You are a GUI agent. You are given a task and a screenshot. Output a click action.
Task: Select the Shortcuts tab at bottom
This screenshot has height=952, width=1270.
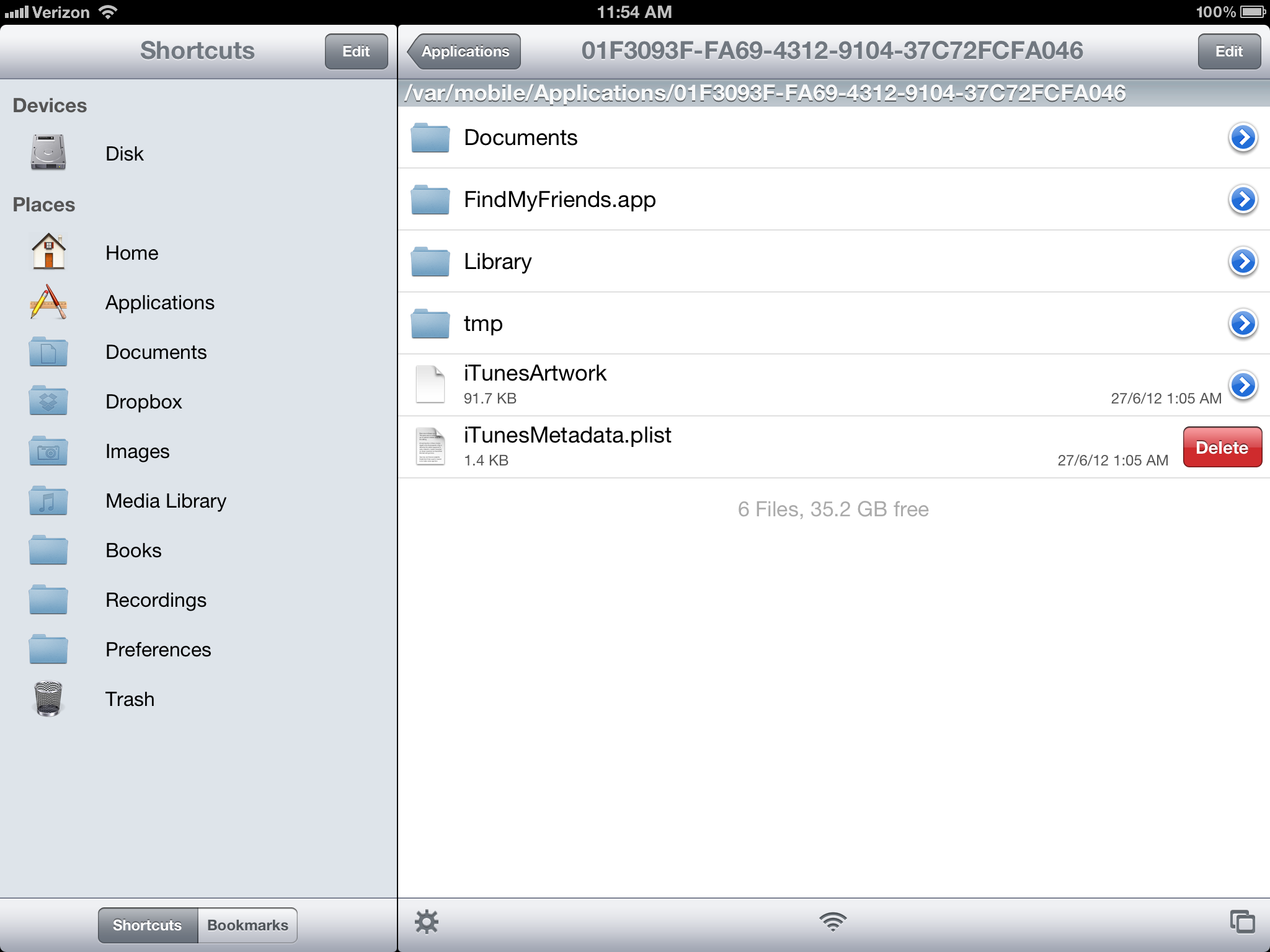pyautogui.click(x=148, y=925)
